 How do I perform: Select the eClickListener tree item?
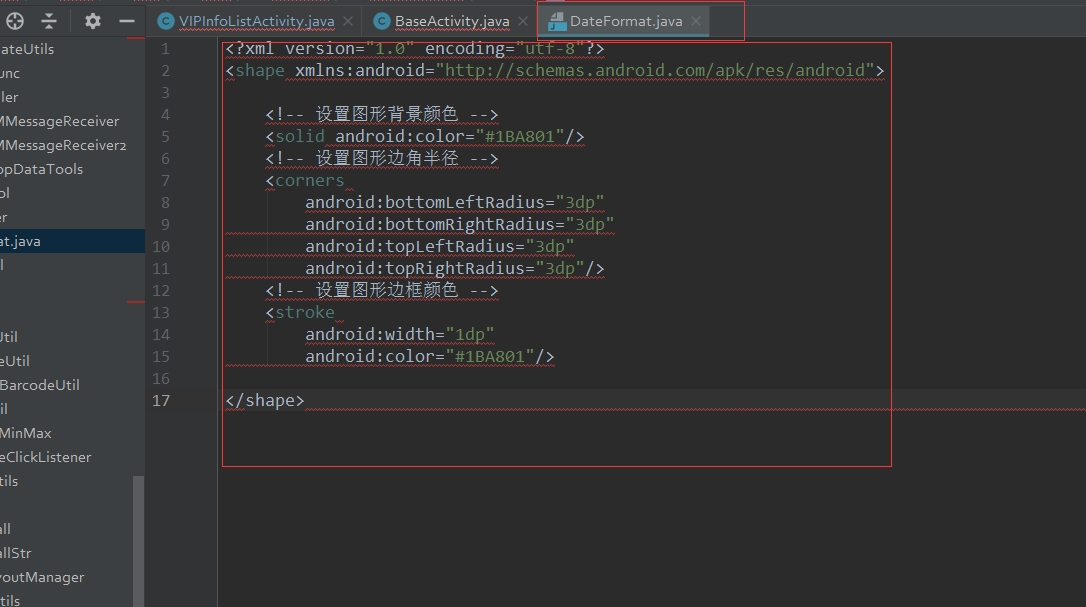click(46, 457)
